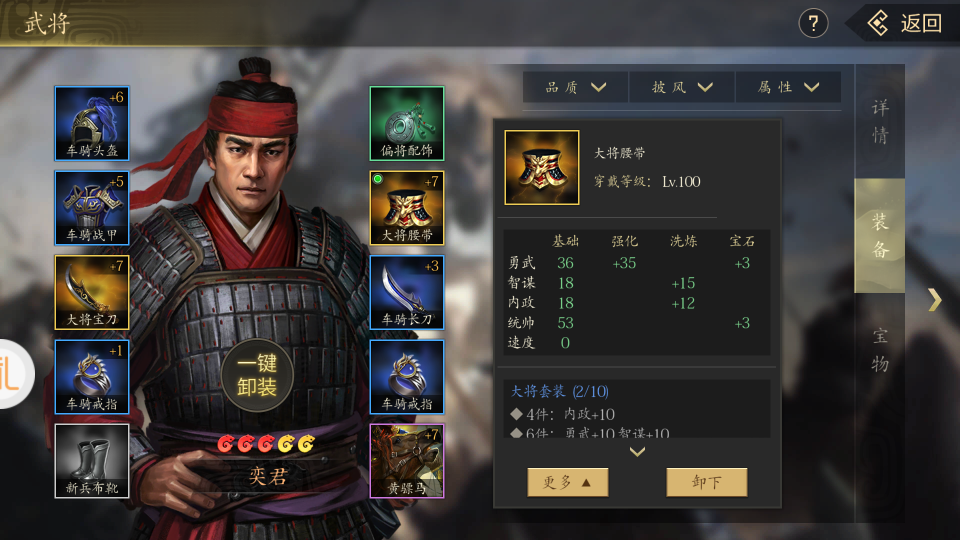Select the 黄骠马 mount icon
The height and width of the screenshot is (540, 960).
coord(407,461)
